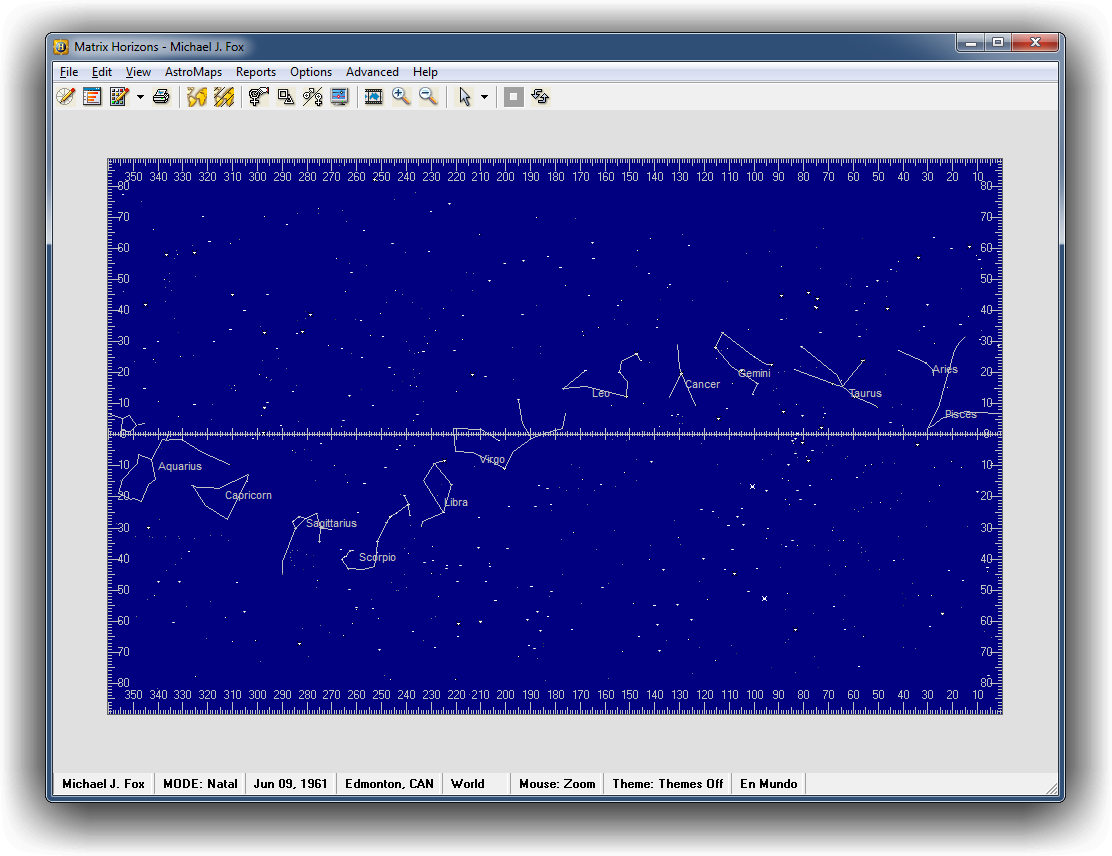Click the Jun 09, 1961 date item
The width and height of the screenshot is (1112, 856).
(x=290, y=783)
